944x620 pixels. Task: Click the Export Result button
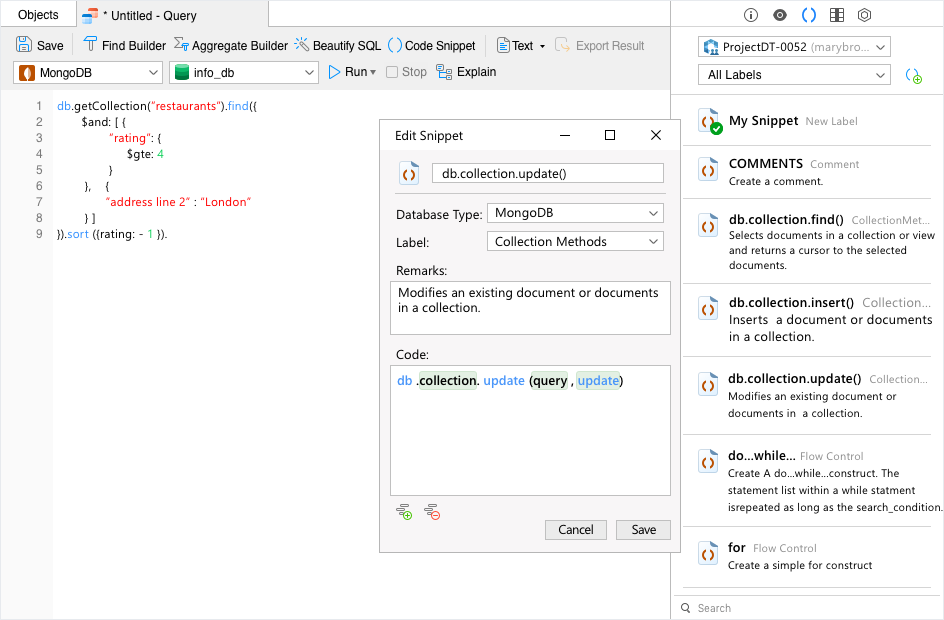point(600,45)
